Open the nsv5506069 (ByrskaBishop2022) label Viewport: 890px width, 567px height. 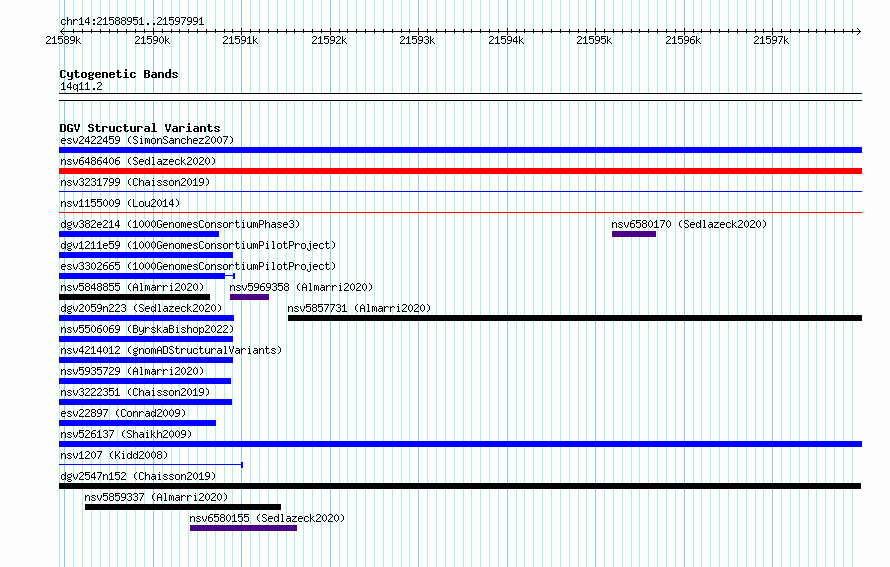click(x=147, y=329)
